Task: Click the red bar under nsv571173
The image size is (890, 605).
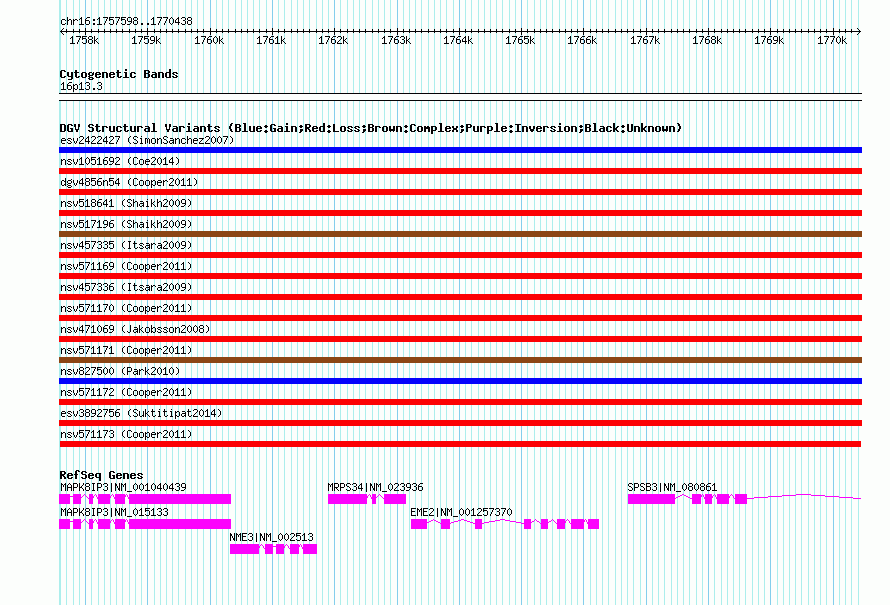Action: coord(460,444)
